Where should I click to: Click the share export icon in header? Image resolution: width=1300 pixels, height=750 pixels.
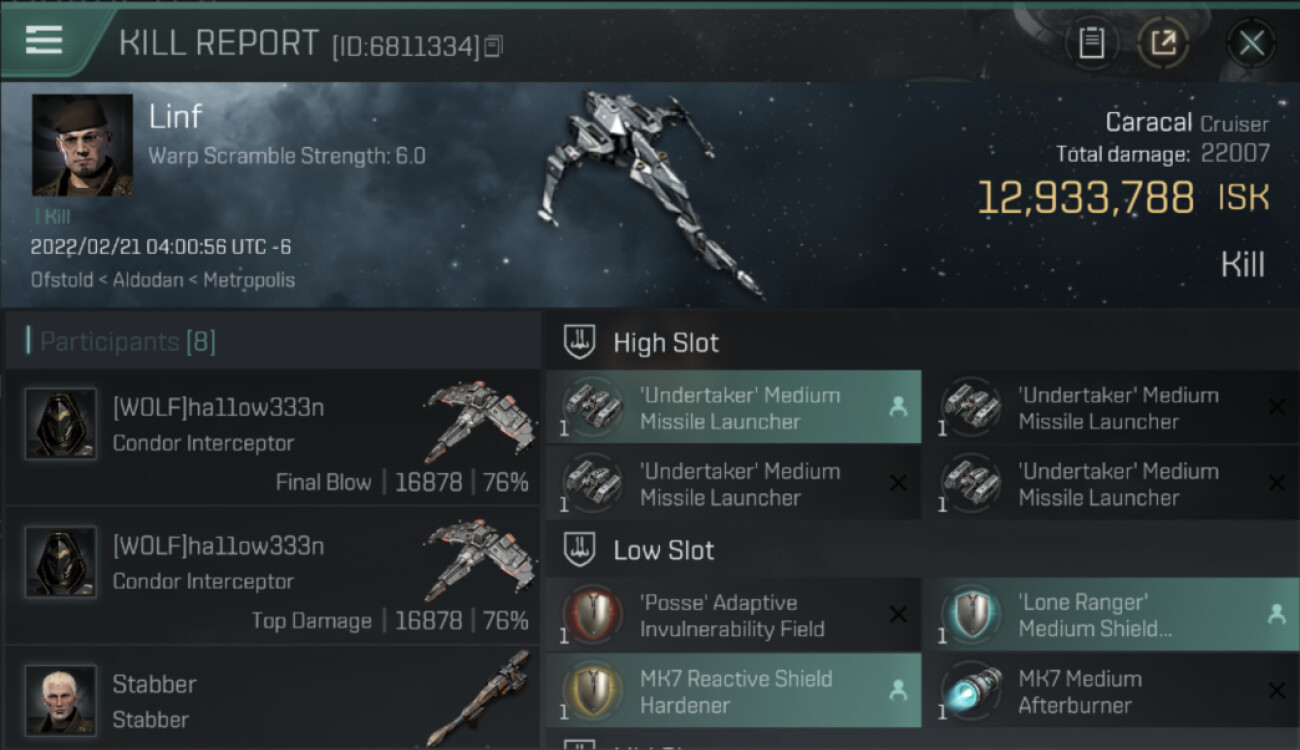[1163, 43]
